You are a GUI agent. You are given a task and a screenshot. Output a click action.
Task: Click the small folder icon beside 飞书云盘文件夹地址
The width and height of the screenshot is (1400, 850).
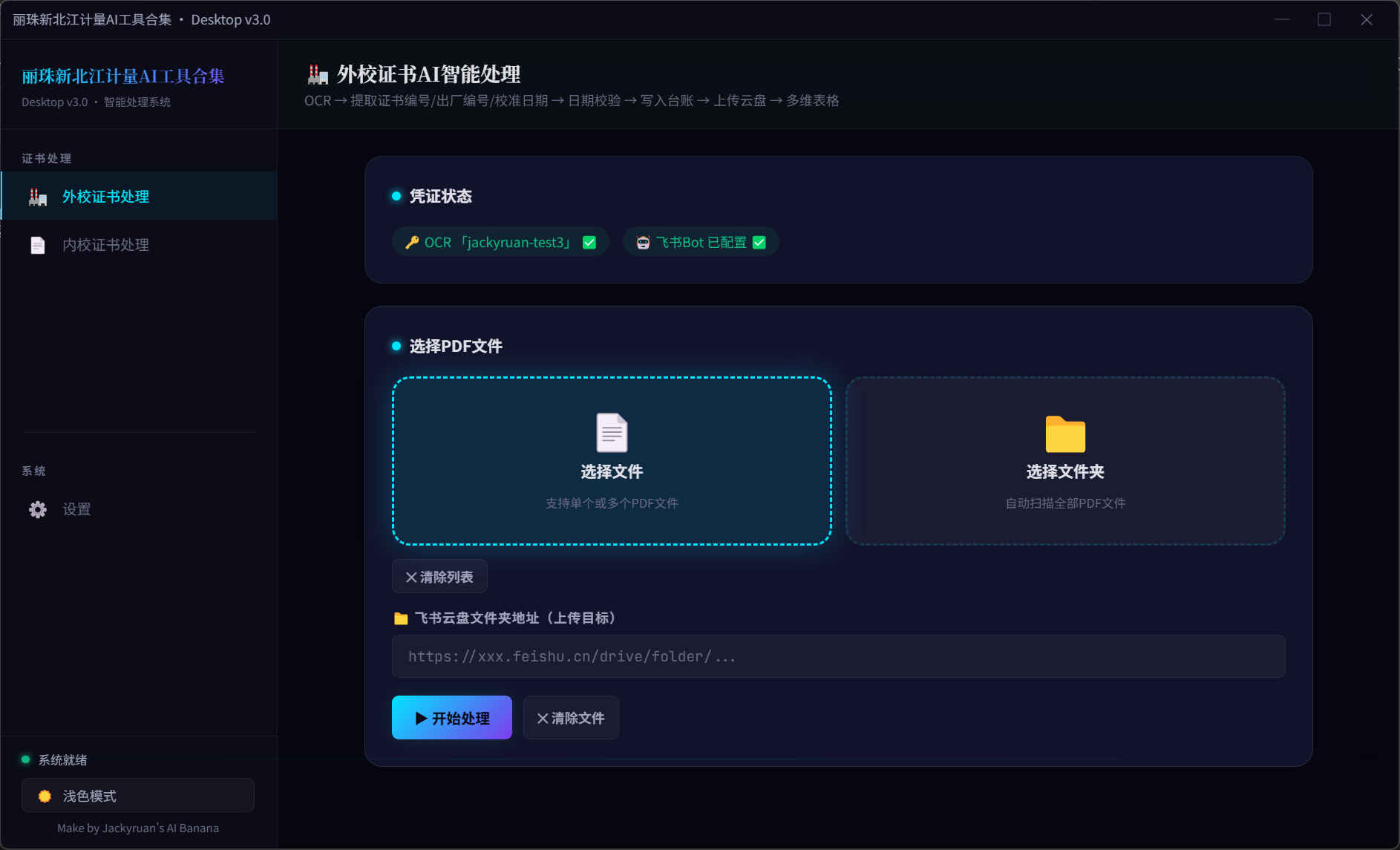coord(401,618)
